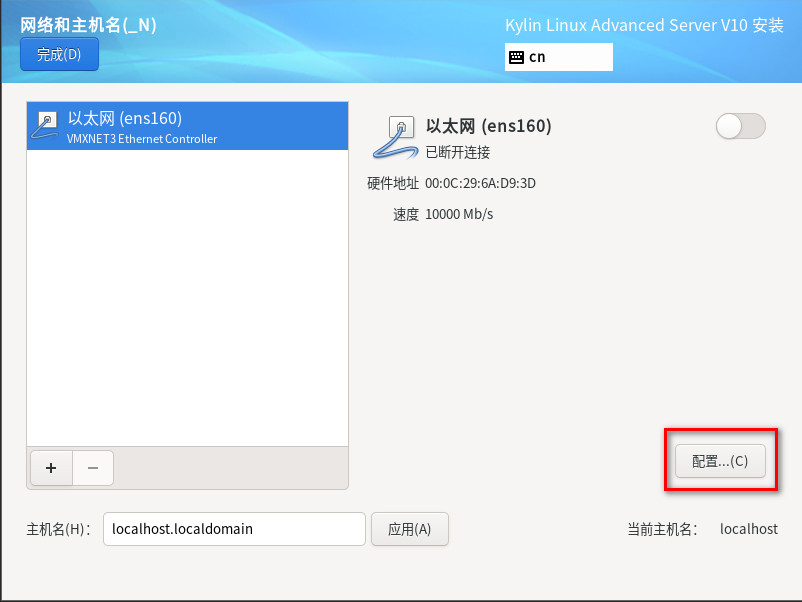Click the 以太网 (ens160) heading in details panel
This screenshot has height=602, width=802.
point(488,126)
